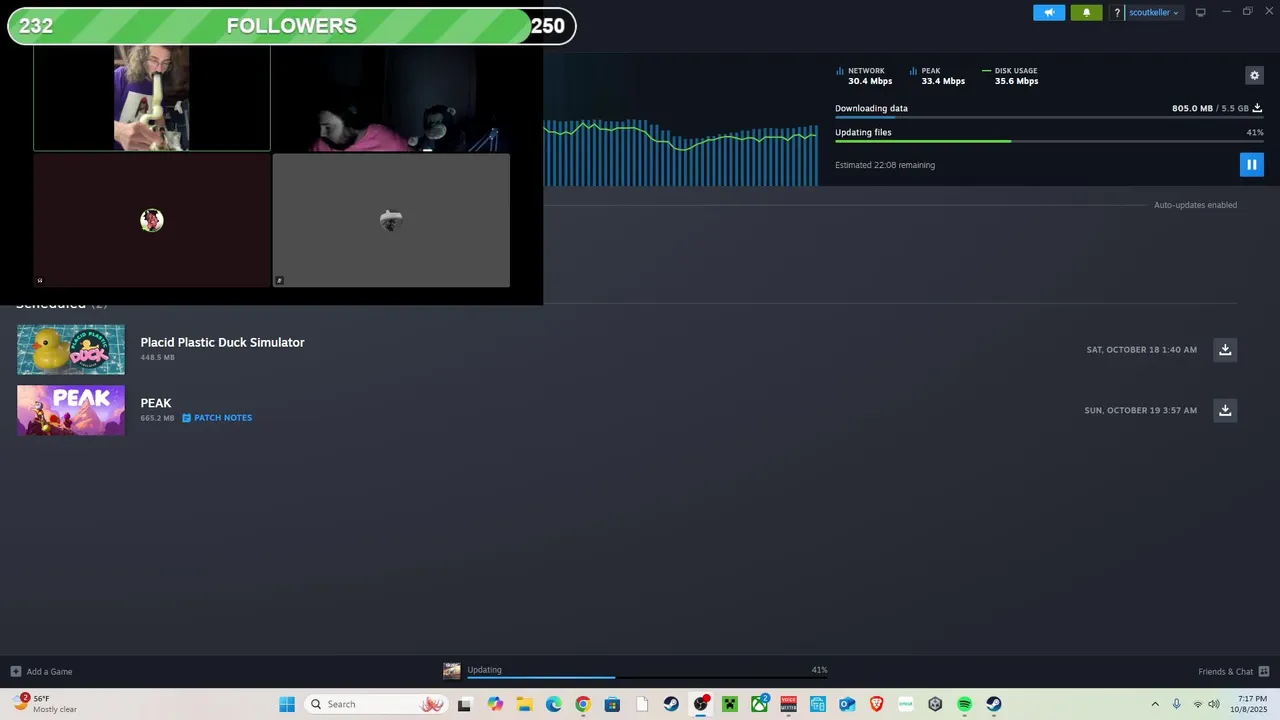
Task: Open the volume speaker tray icon
Action: (x=1214, y=704)
